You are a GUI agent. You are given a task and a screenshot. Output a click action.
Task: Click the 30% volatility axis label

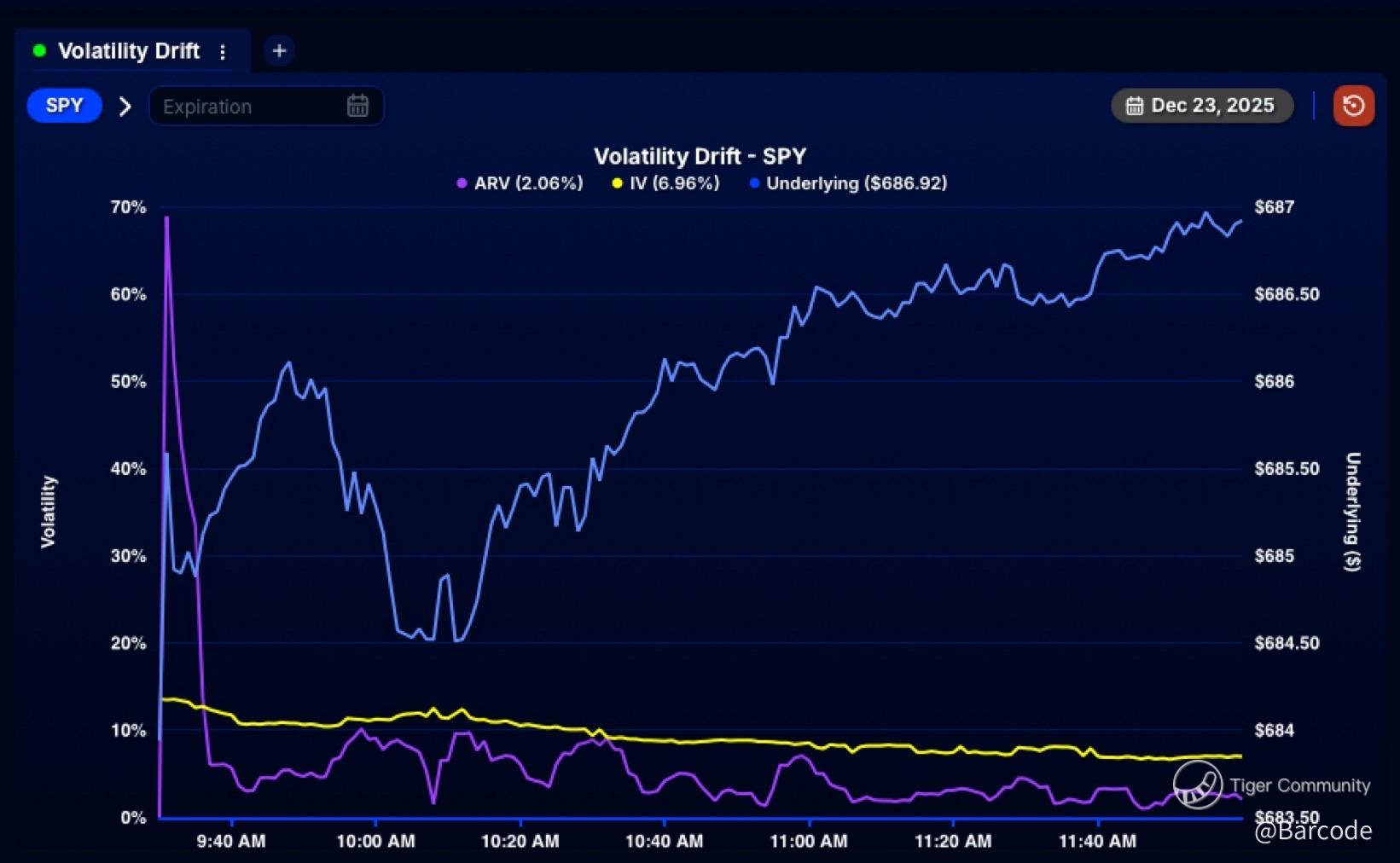click(x=128, y=556)
